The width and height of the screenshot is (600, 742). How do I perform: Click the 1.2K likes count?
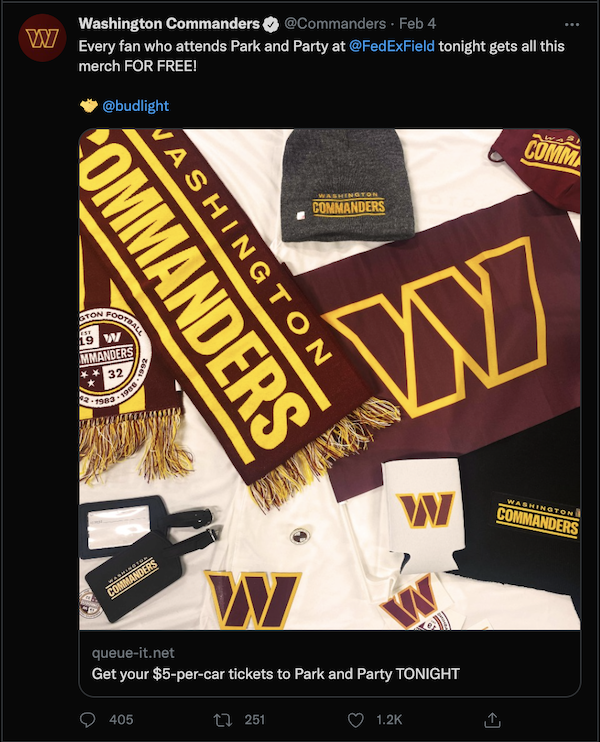(389, 720)
